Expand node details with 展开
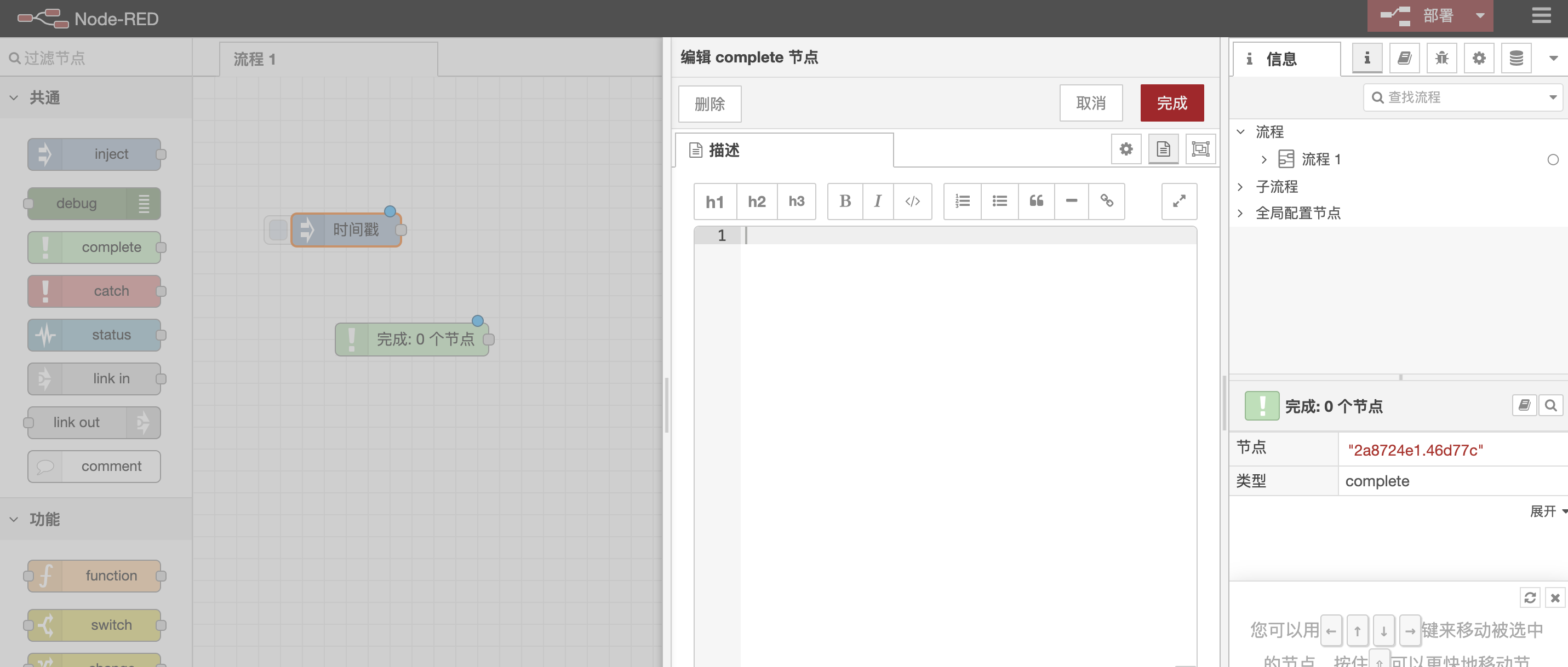This screenshot has height=667, width=1568. 1548,511
